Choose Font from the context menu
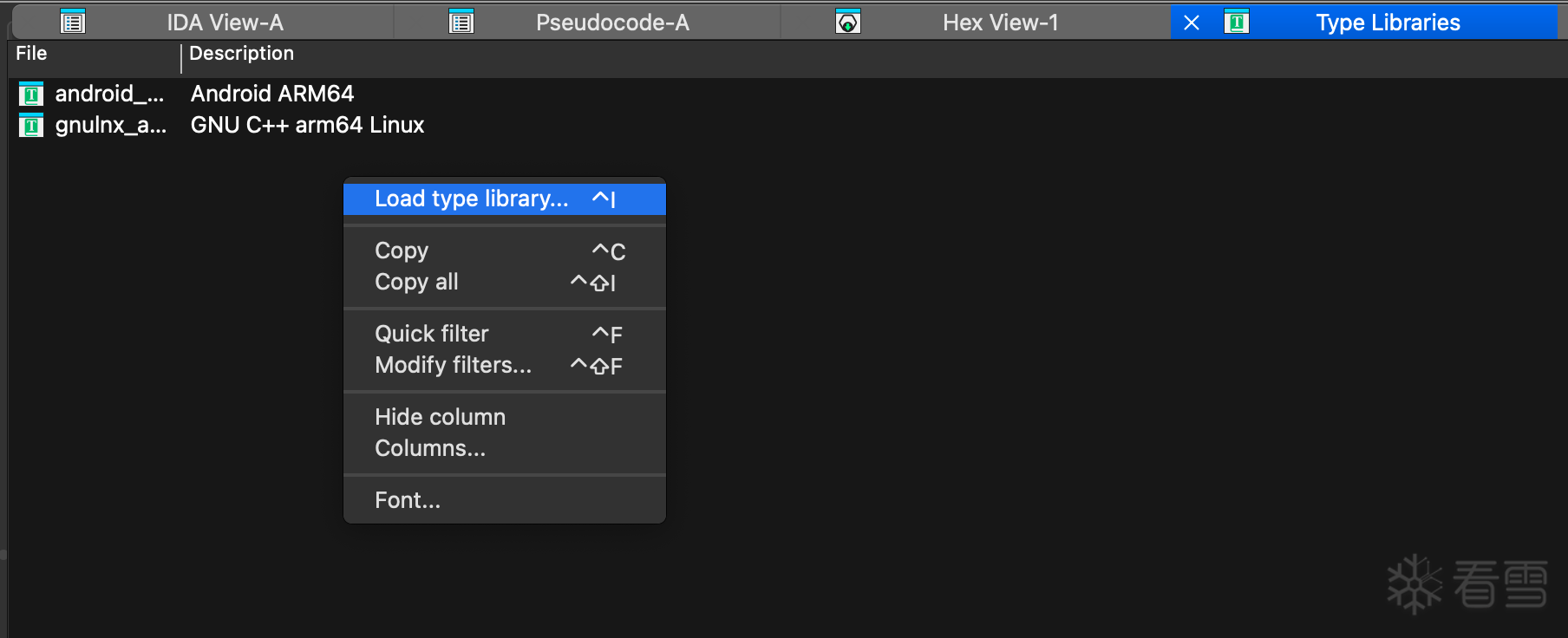Screen dimensions: 1568x638 tap(408, 500)
